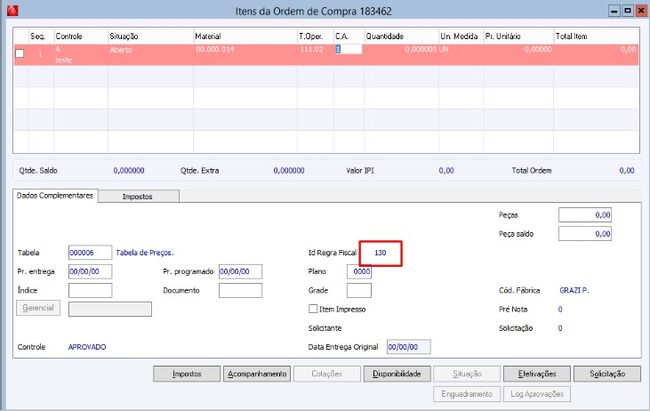Screen dimensions: 650x411
Task: Select the C.A. cell input in row 1
Action: 349,49
